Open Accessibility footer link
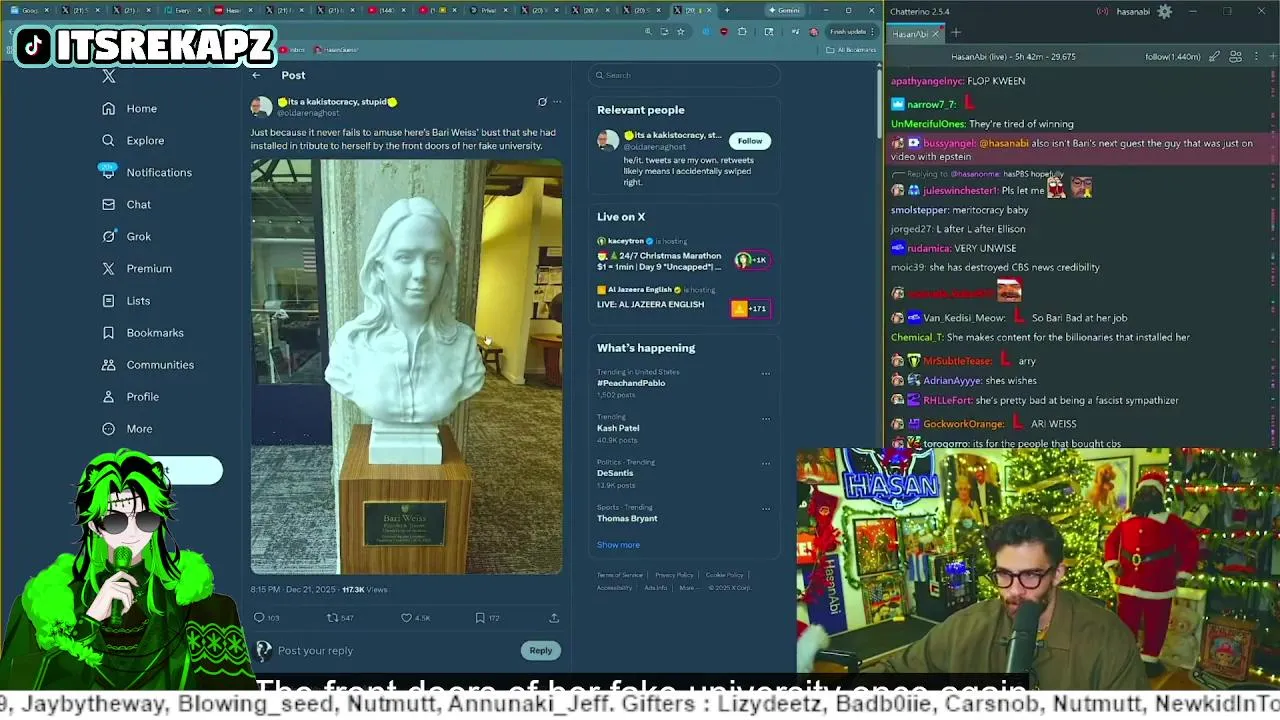The width and height of the screenshot is (1280, 720). point(614,588)
